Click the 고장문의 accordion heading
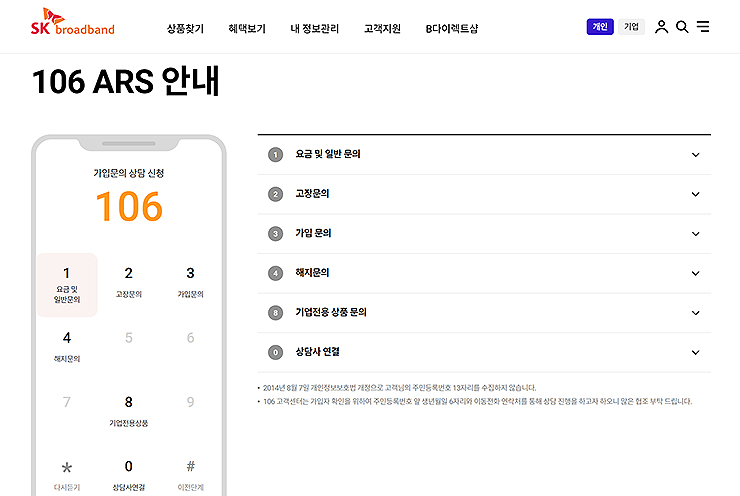The image size is (740, 496). tap(312, 194)
